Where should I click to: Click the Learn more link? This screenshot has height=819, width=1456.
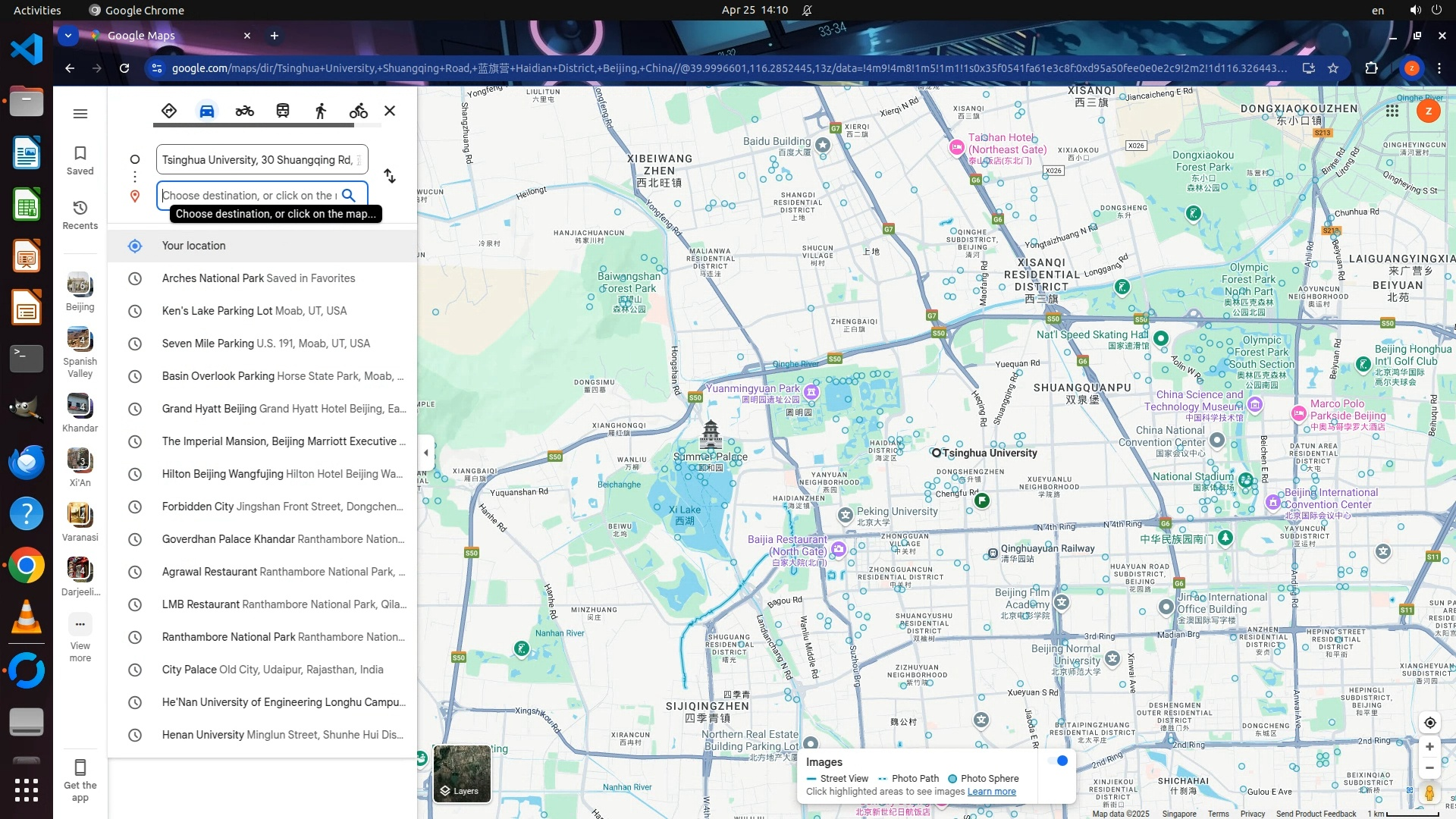pos(991,792)
